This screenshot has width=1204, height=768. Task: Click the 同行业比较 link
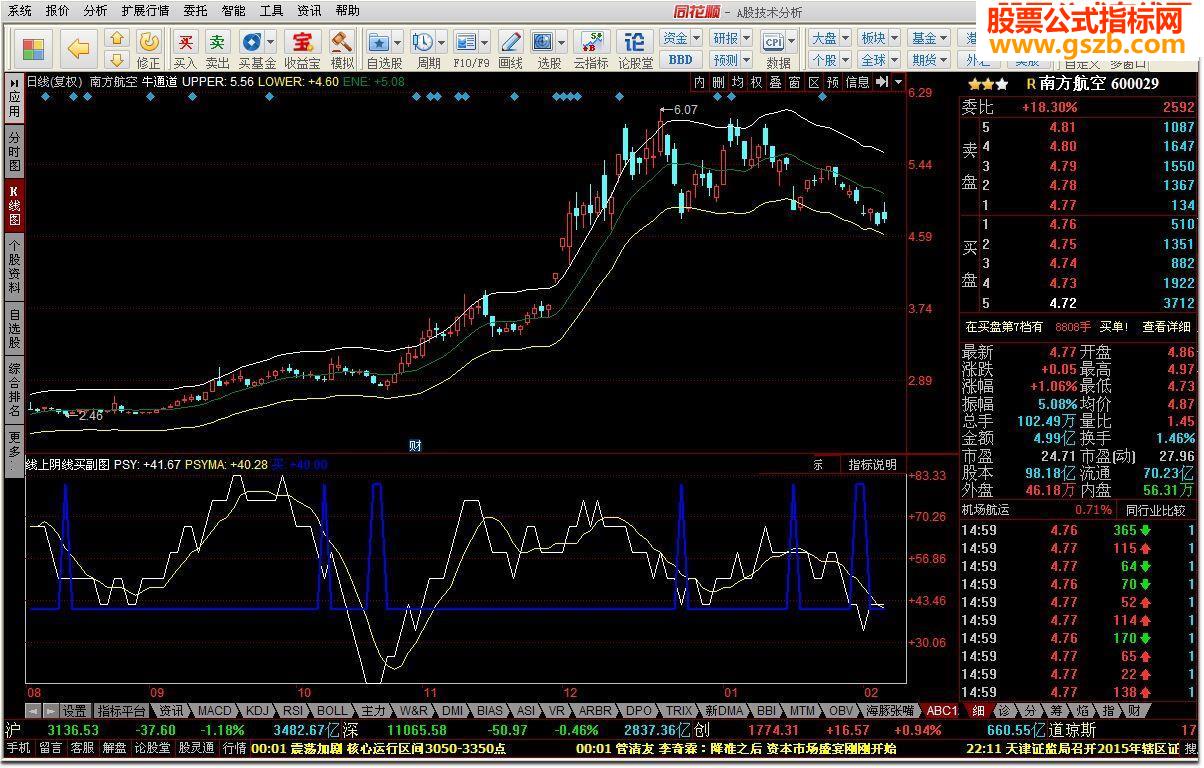(x=1155, y=510)
